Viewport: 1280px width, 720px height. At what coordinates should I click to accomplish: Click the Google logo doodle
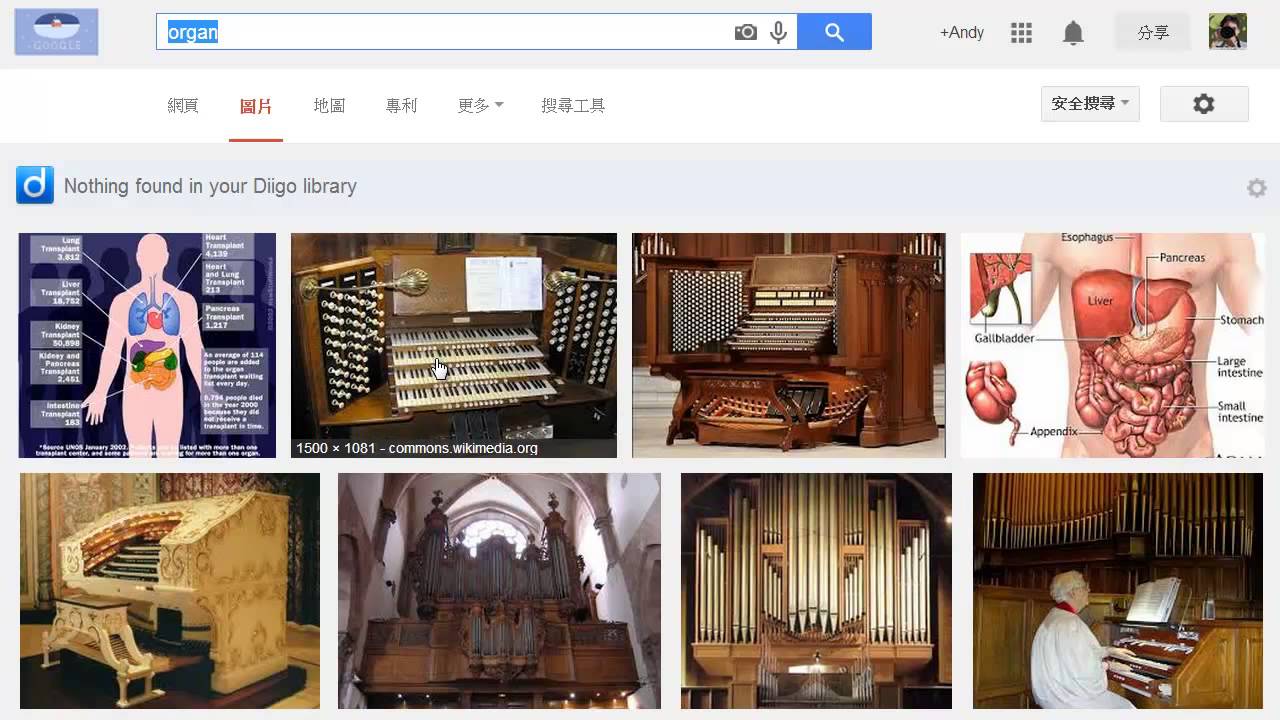click(57, 32)
